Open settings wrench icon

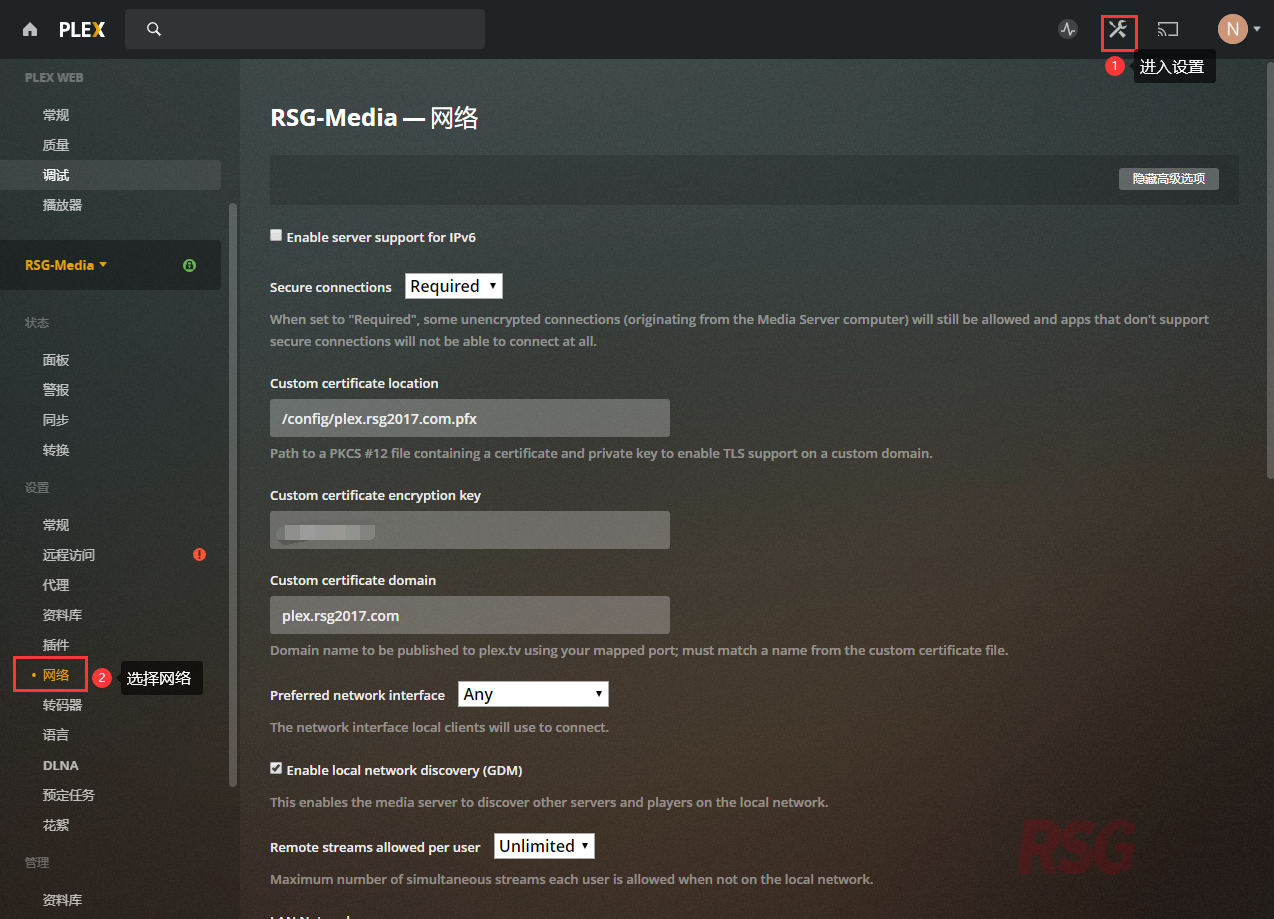click(x=1118, y=29)
